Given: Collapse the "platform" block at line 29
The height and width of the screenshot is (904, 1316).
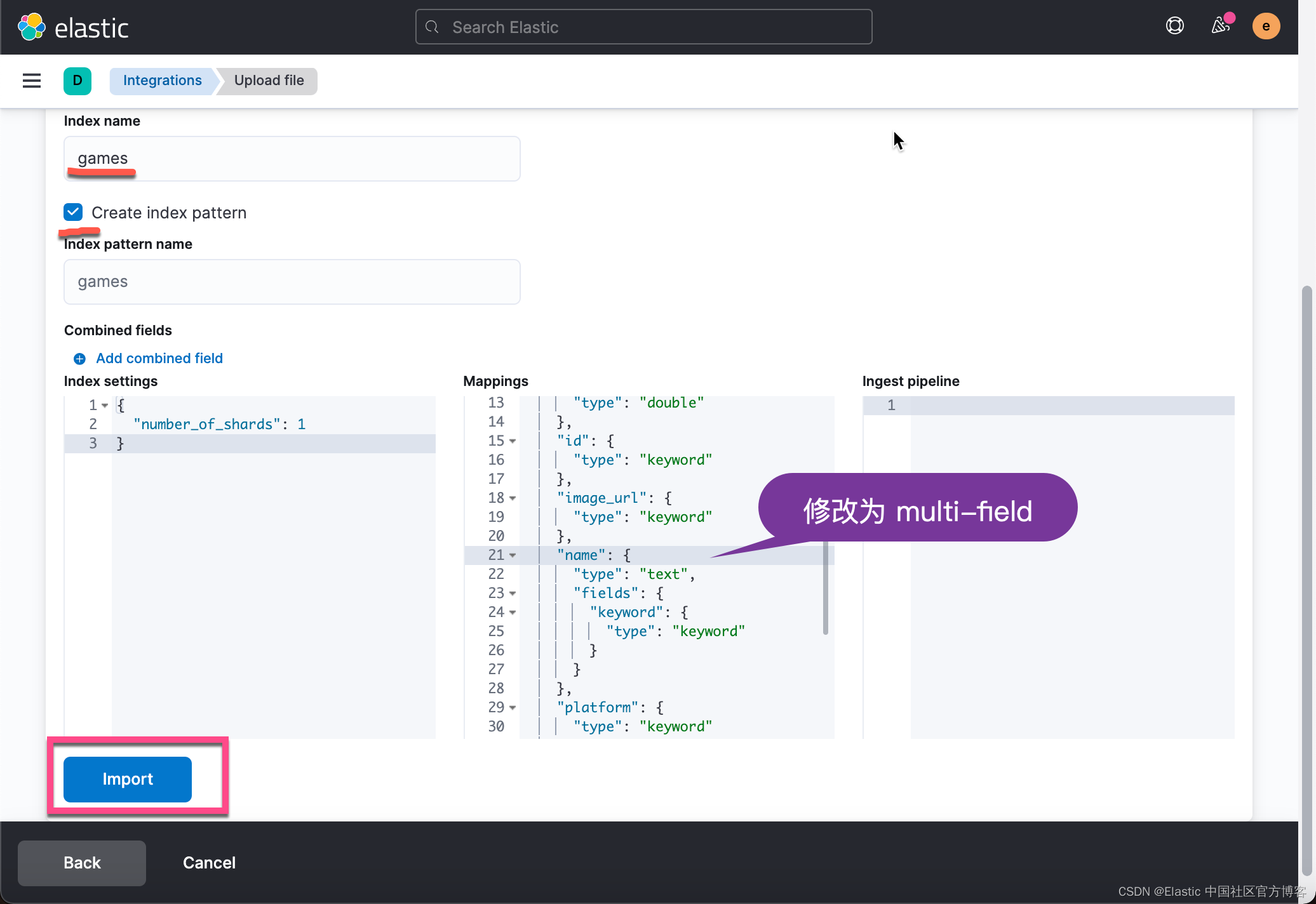Looking at the screenshot, I should 513,708.
